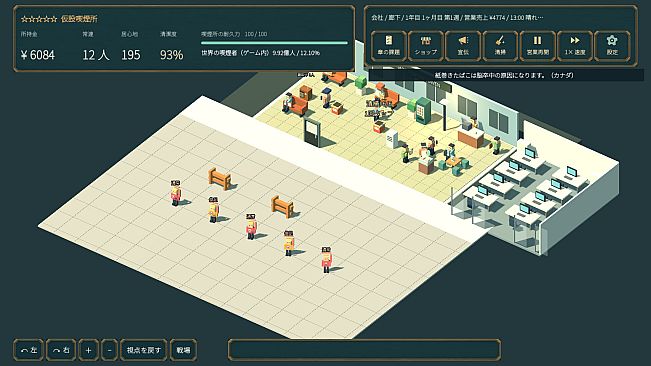Click the tobacco warning ticker mentioning カナダ

[504, 75]
